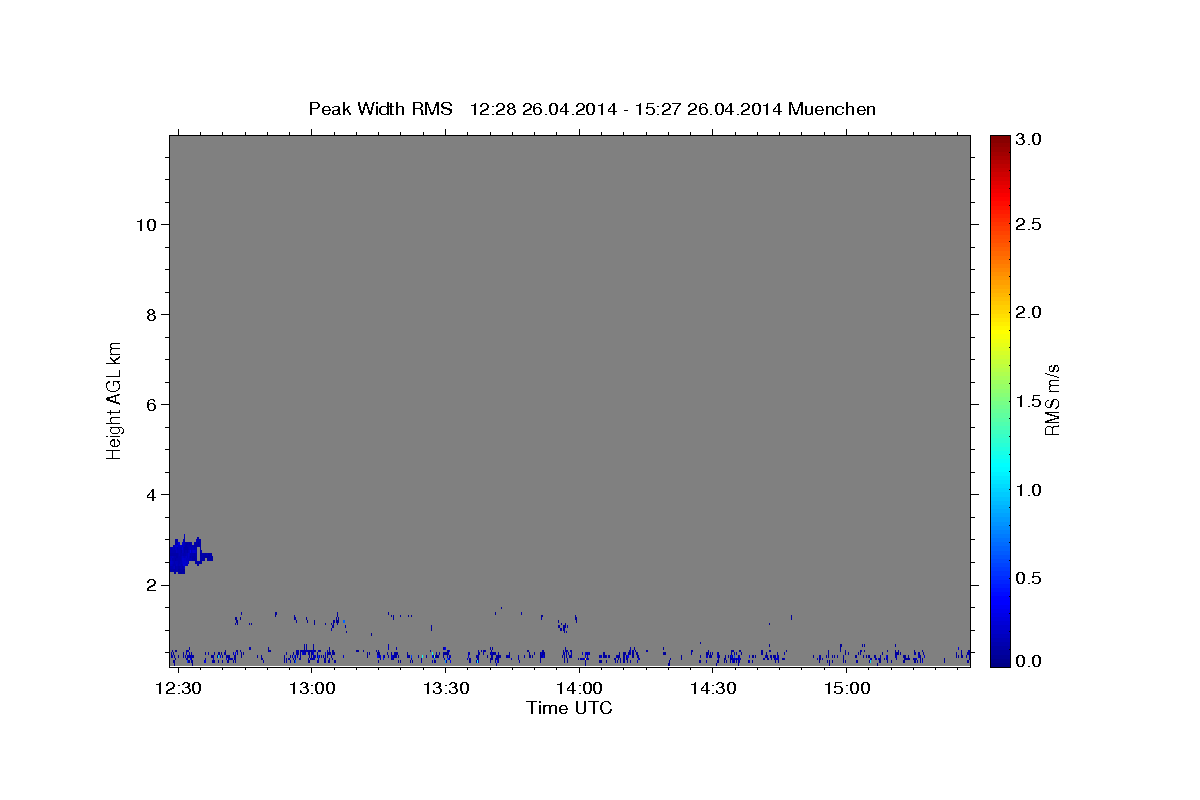1200x800 pixels.
Task: Click the height tick label 2
Action: coord(149,585)
